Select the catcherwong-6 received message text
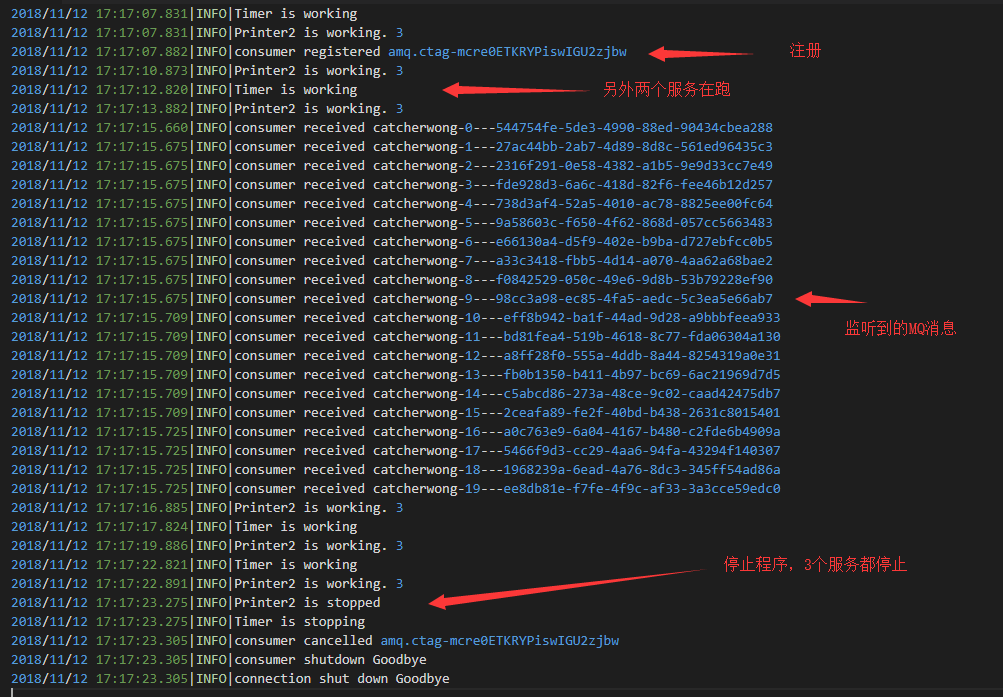Image resolution: width=1003 pixels, height=697 pixels. pos(503,242)
